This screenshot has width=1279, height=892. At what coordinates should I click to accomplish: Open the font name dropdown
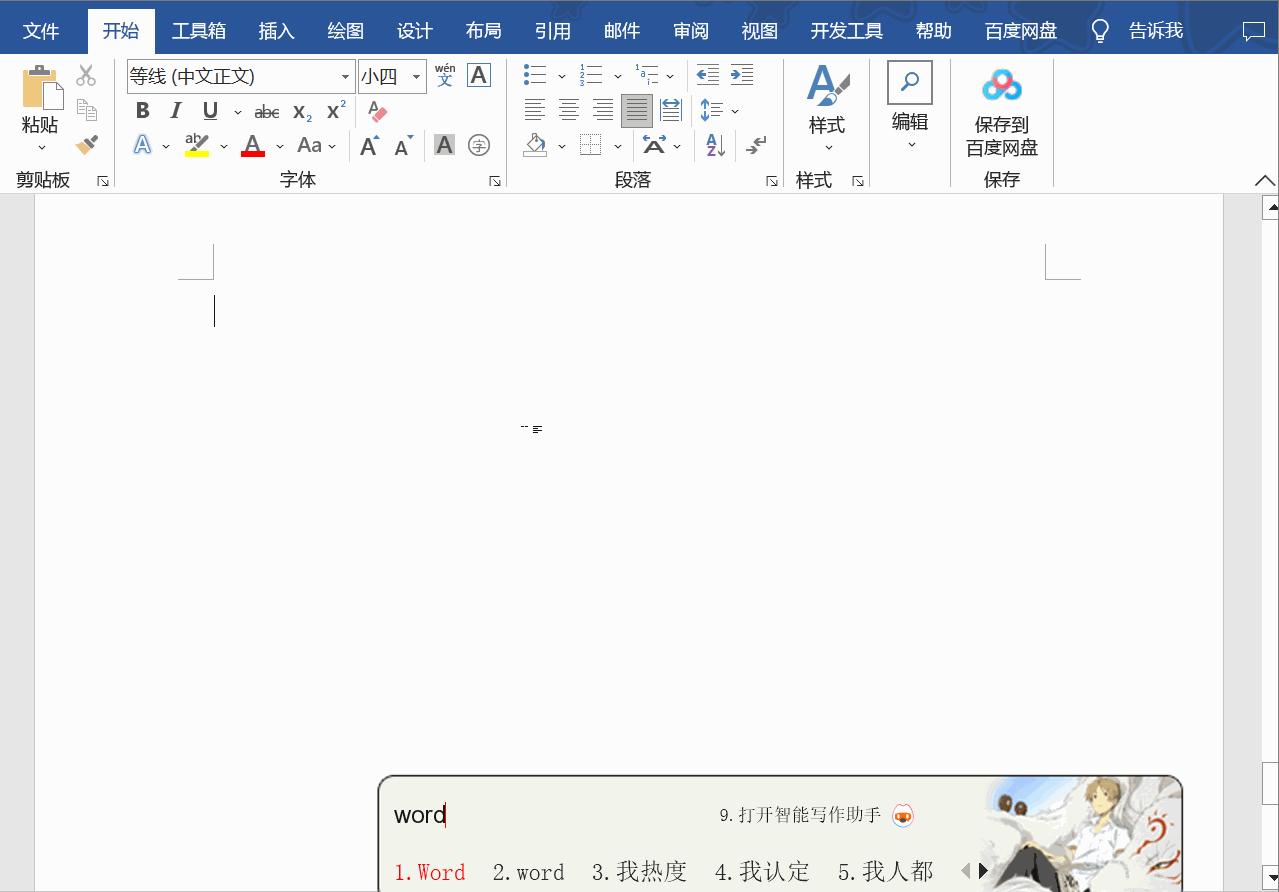pyautogui.click(x=344, y=76)
